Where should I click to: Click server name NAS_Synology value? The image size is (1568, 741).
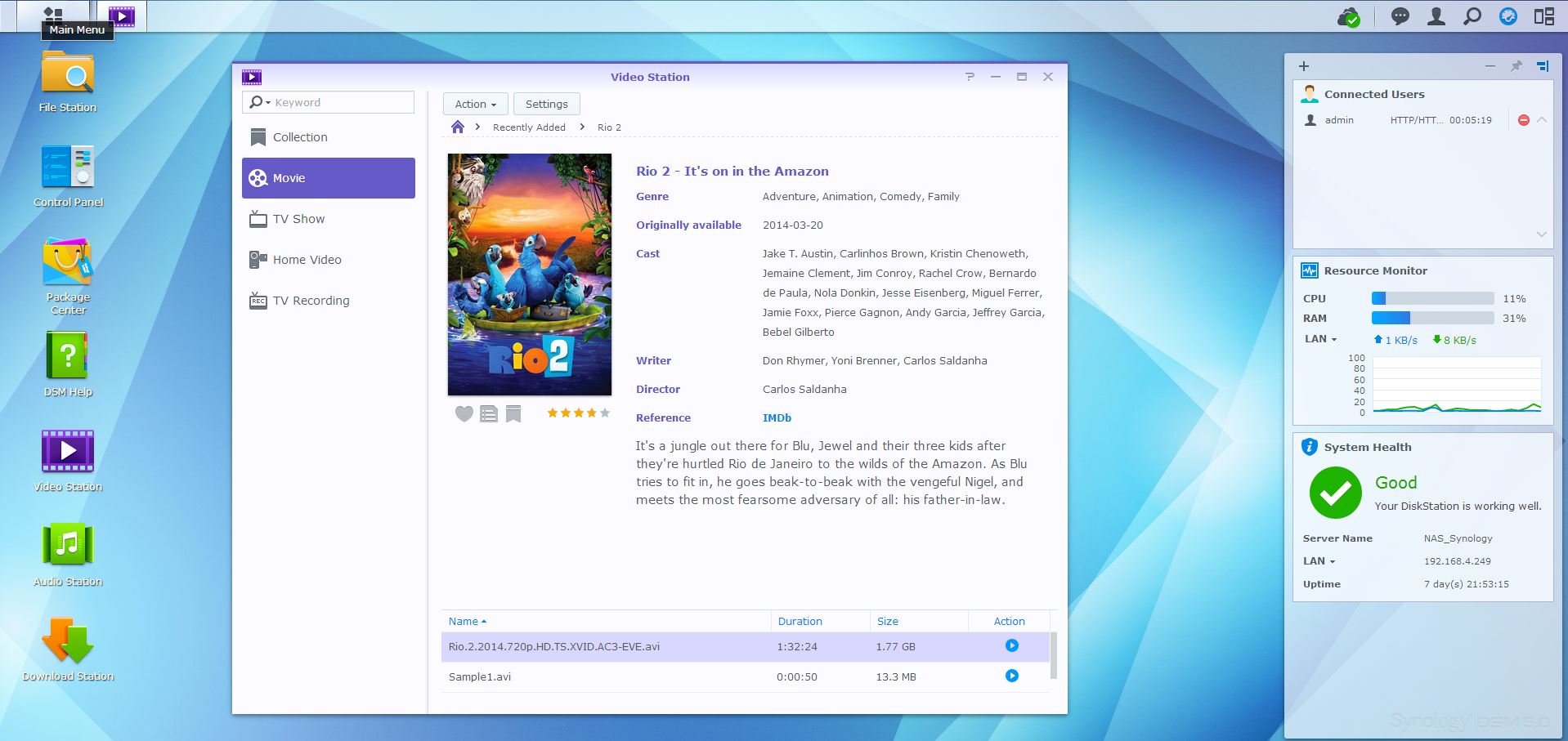tap(1458, 538)
